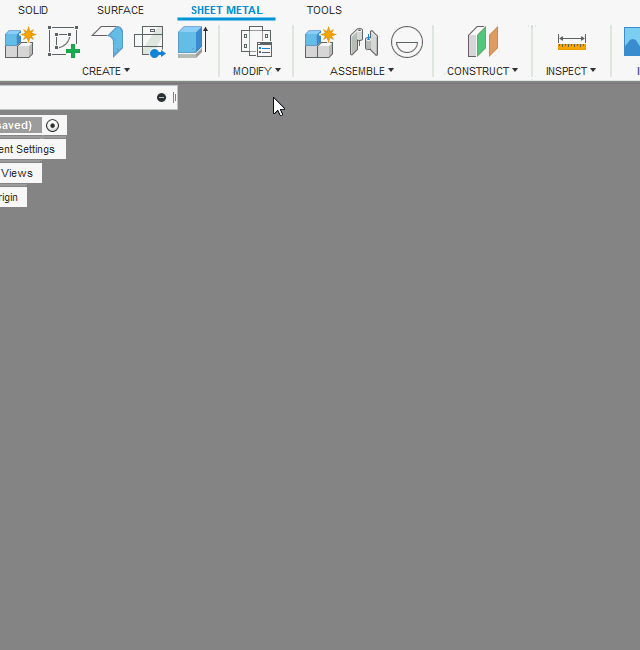This screenshot has height=650, width=640.
Task: Open the CONSTRUCT dropdown menu
Action: click(x=483, y=71)
